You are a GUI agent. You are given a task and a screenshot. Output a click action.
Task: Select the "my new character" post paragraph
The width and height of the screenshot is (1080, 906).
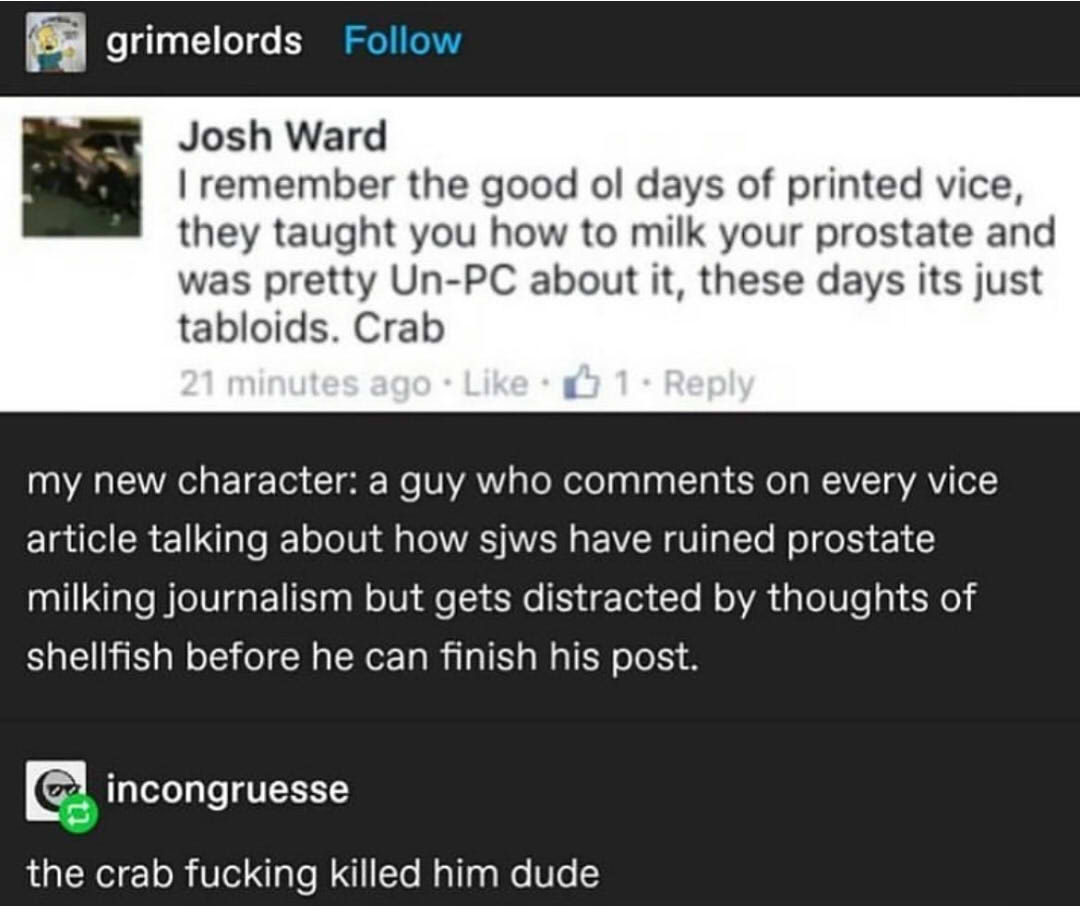click(x=511, y=568)
